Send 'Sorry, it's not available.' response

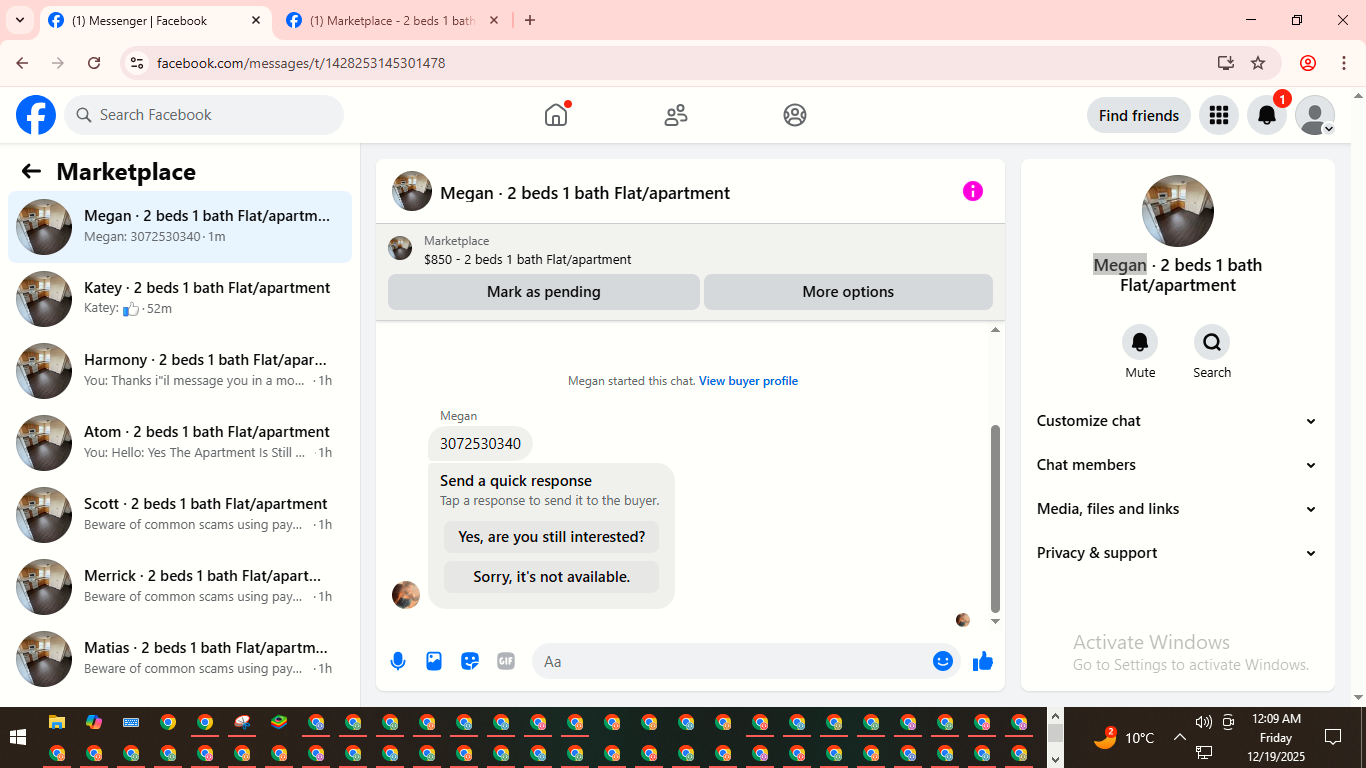tap(552, 577)
